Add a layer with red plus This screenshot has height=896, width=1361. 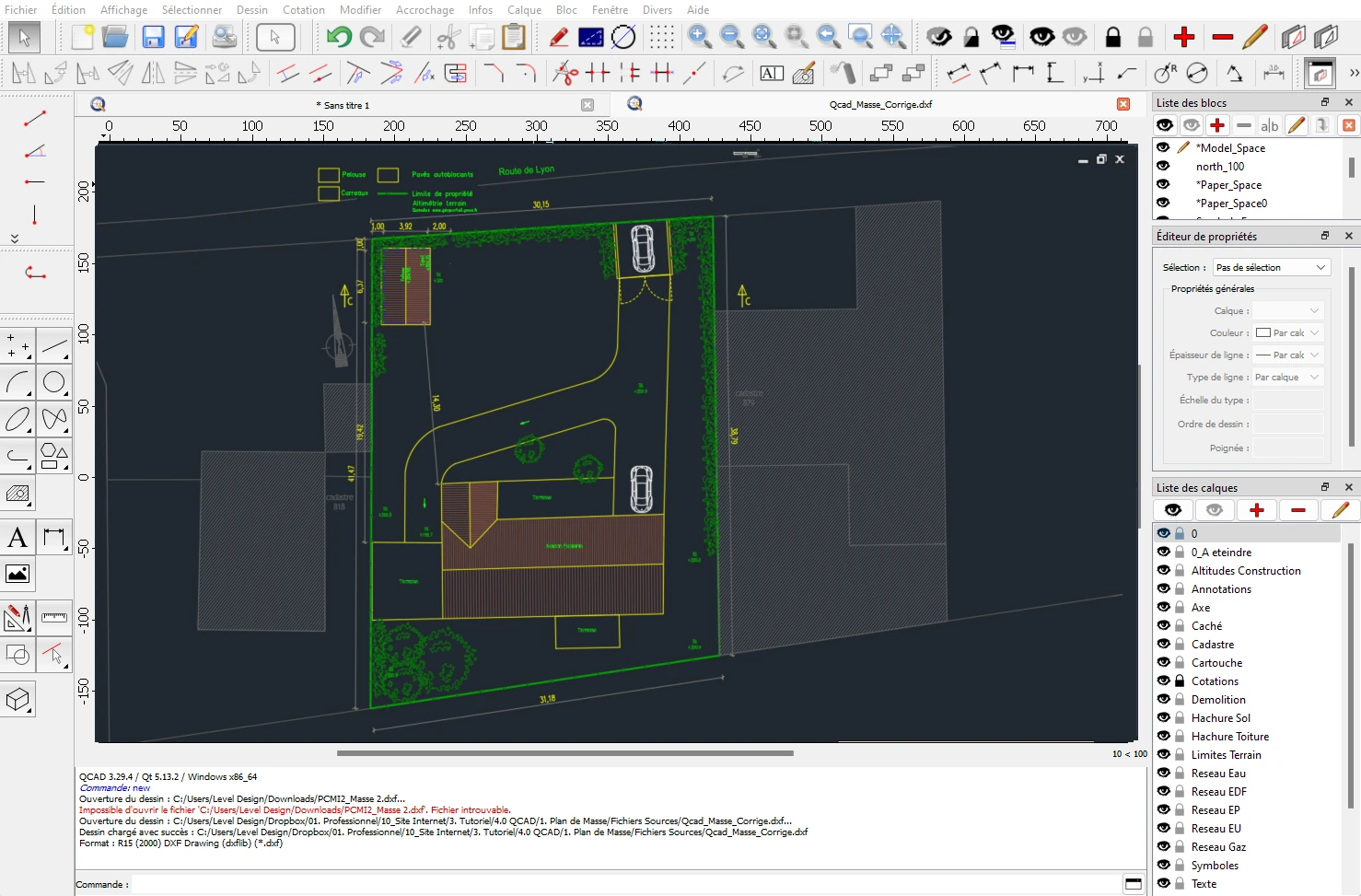pyautogui.click(x=1257, y=509)
